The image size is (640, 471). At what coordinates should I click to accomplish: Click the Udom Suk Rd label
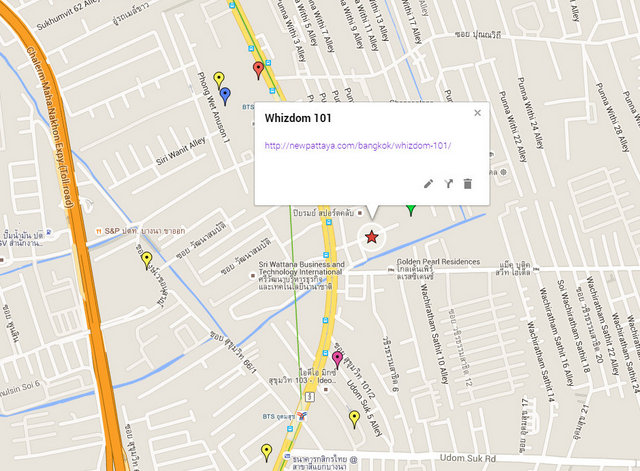tap(468, 458)
